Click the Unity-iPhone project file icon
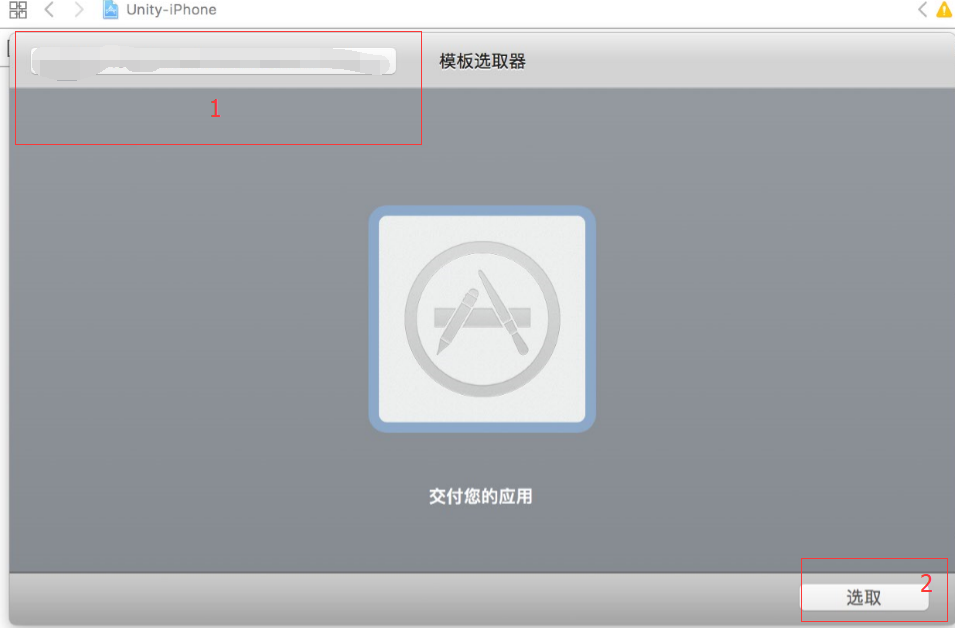Image resolution: width=955 pixels, height=628 pixels. (x=110, y=10)
